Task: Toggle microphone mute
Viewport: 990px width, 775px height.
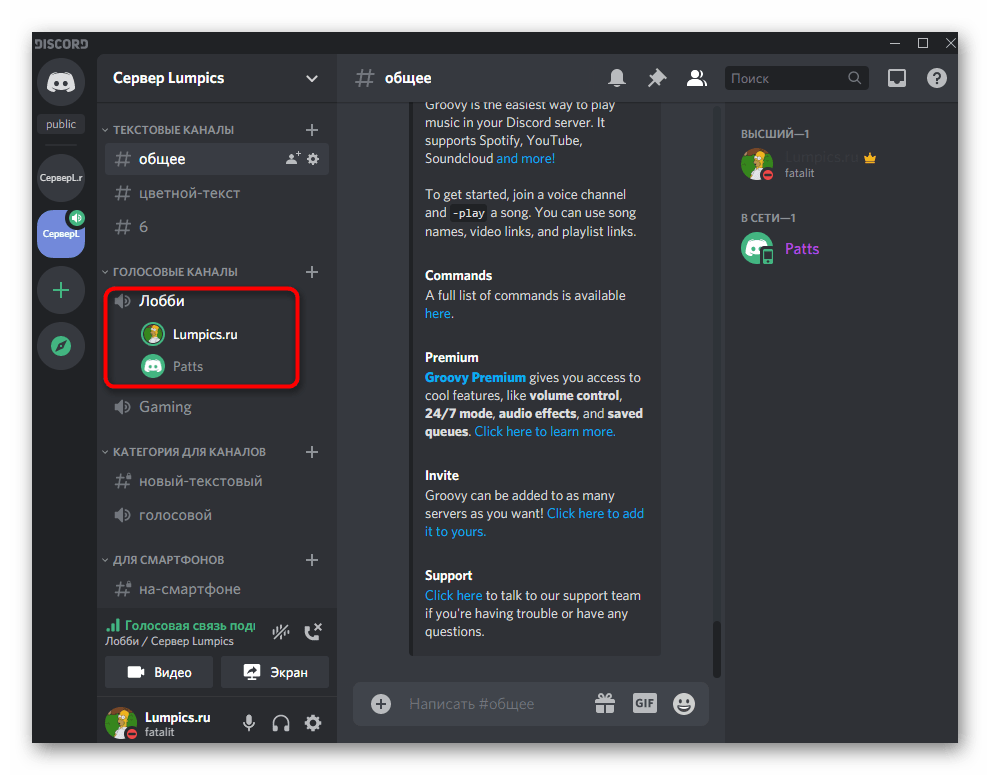Action: click(x=248, y=723)
